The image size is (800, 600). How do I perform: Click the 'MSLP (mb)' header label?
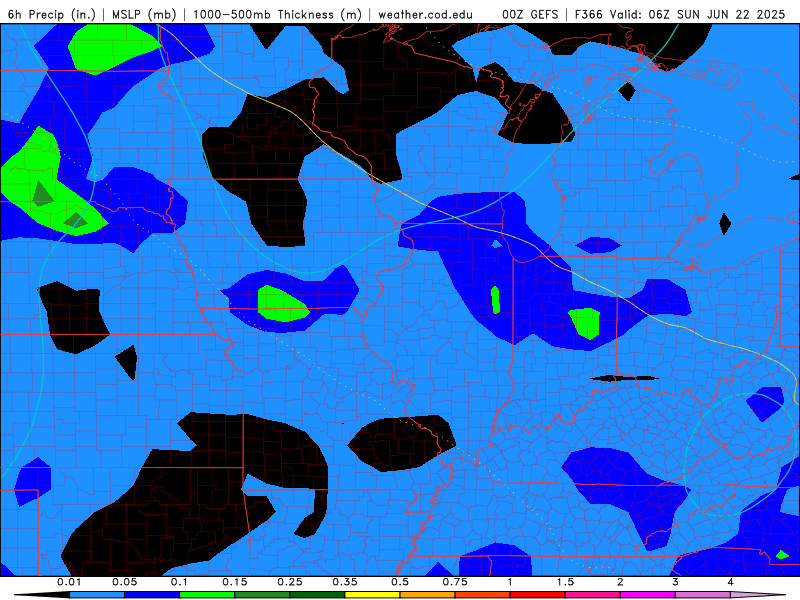[x=144, y=14]
